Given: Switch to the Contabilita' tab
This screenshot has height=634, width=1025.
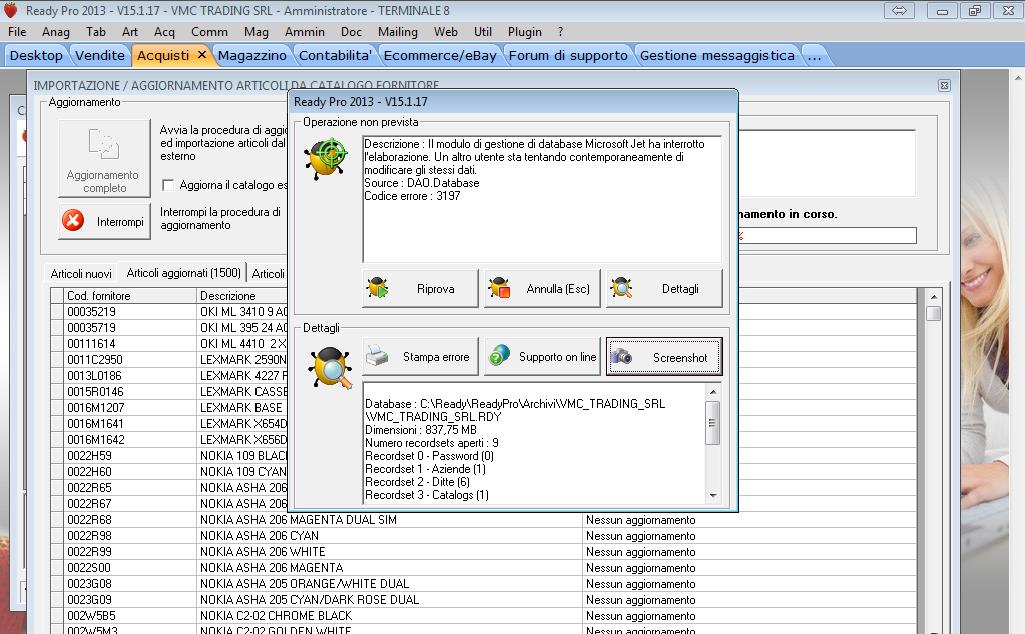Looking at the screenshot, I should [335, 56].
